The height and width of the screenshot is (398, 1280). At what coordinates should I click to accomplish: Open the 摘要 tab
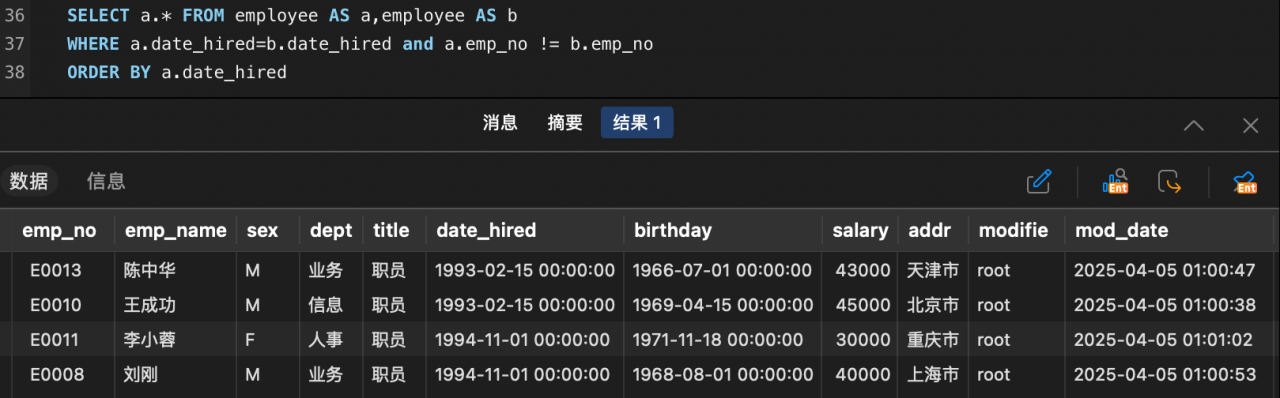tap(565, 123)
